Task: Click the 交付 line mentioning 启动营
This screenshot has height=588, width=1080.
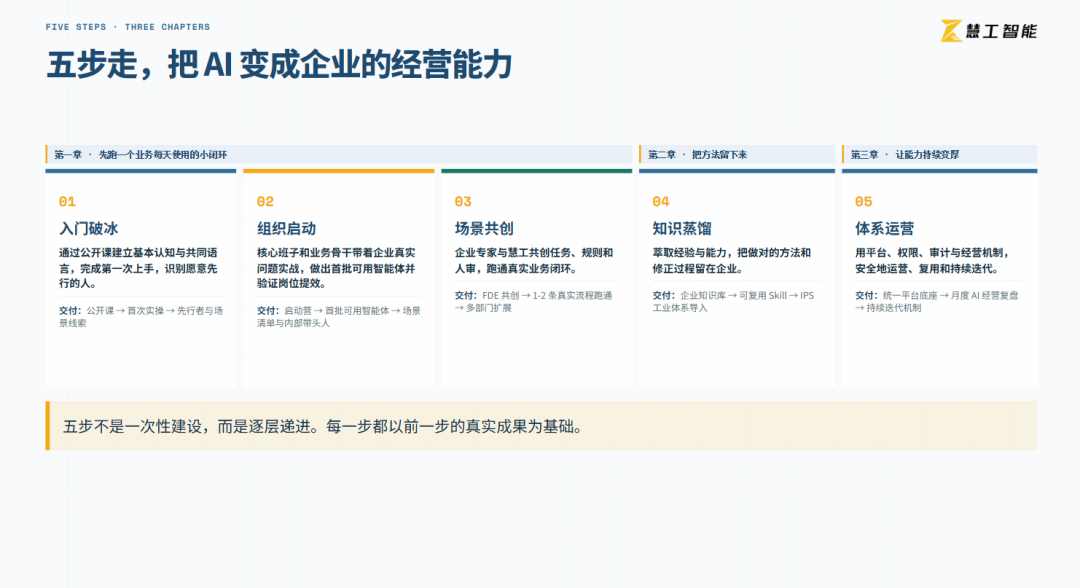Action: [x=339, y=317]
